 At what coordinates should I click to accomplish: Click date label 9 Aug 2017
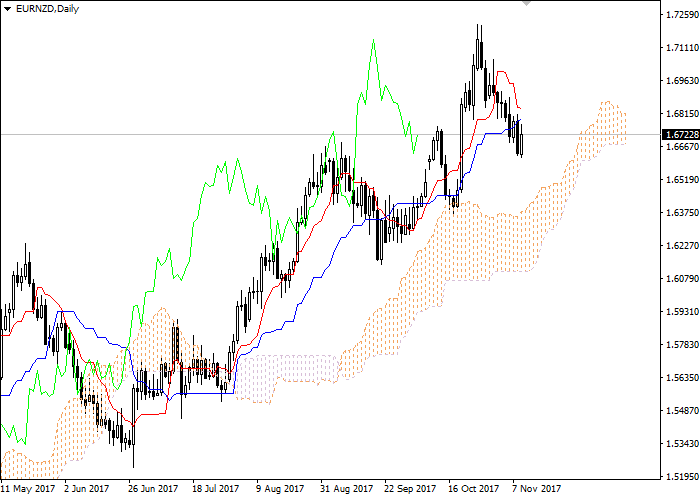pos(280,489)
